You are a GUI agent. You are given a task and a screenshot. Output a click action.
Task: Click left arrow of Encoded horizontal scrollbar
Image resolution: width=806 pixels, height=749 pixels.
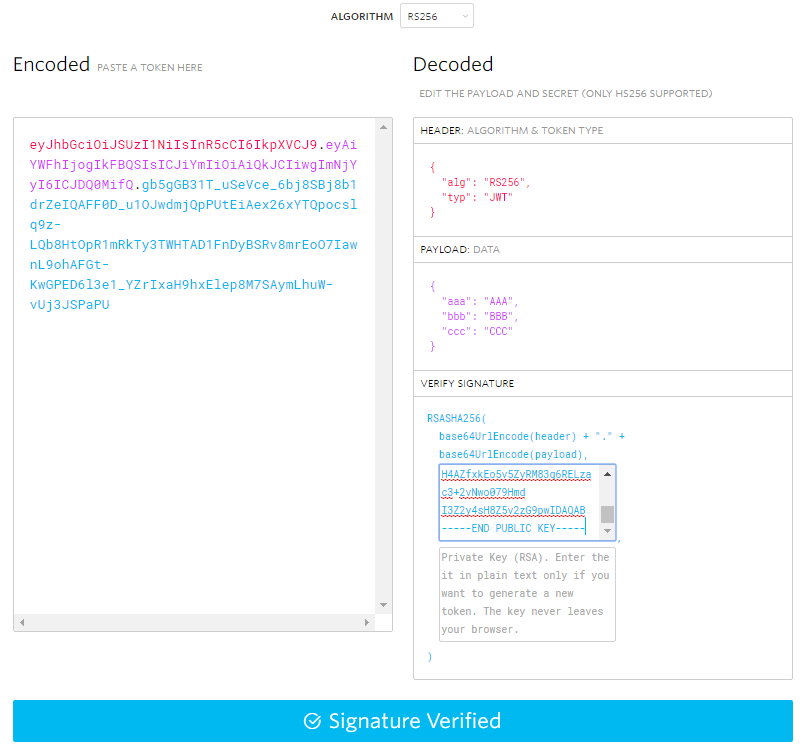(x=21, y=623)
